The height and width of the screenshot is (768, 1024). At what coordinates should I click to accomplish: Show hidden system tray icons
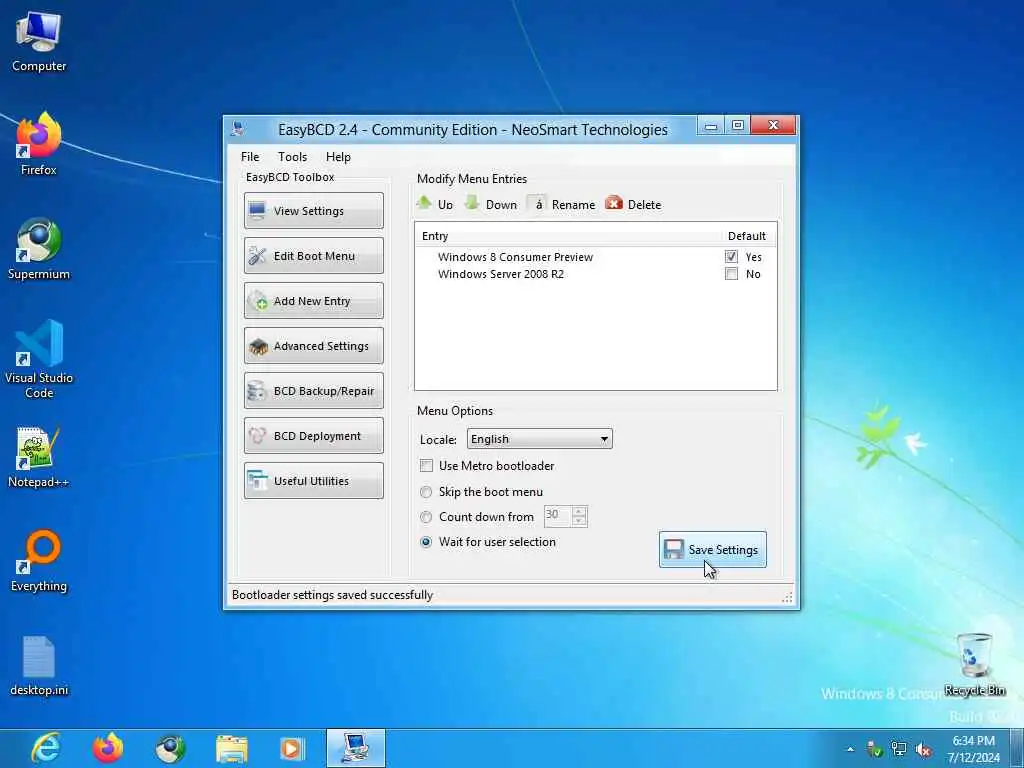click(x=850, y=750)
